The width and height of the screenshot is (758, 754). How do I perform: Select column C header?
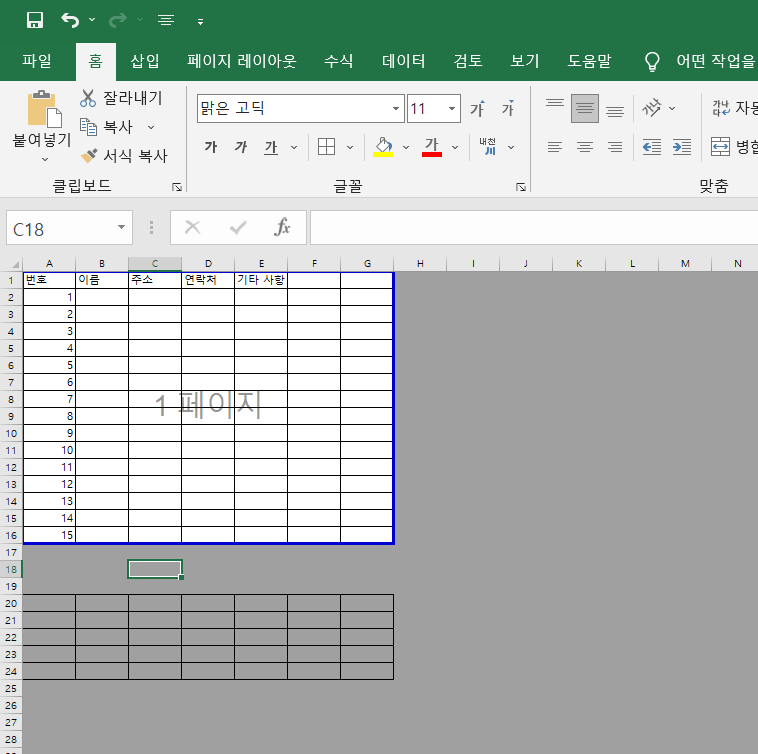point(155,264)
